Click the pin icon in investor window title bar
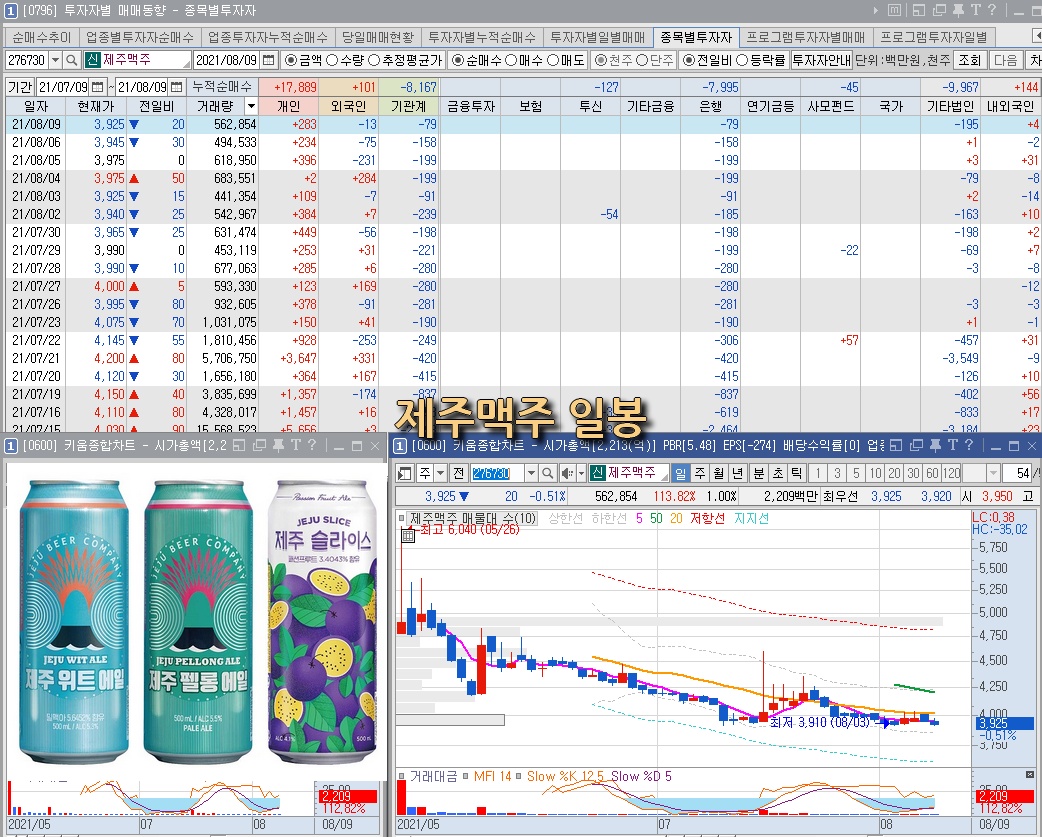The height and width of the screenshot is (837, 1042). (x=958, y=10)
